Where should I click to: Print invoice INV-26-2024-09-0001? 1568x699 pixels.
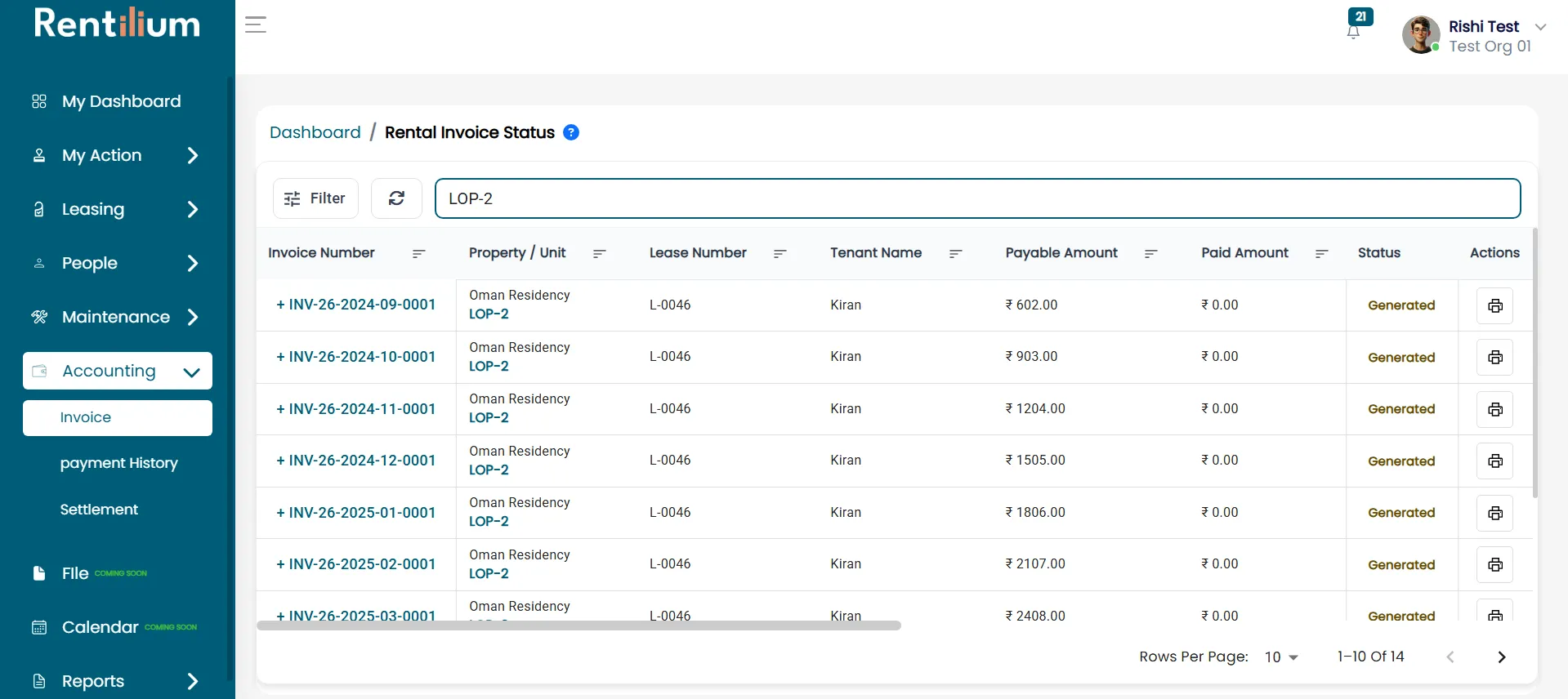coord(1494,305)
